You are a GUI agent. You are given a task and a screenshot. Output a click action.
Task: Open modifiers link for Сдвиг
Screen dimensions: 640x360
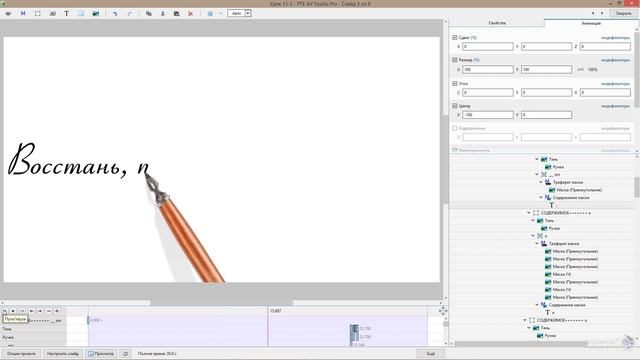pyautogui.click(x=615, y=38)
